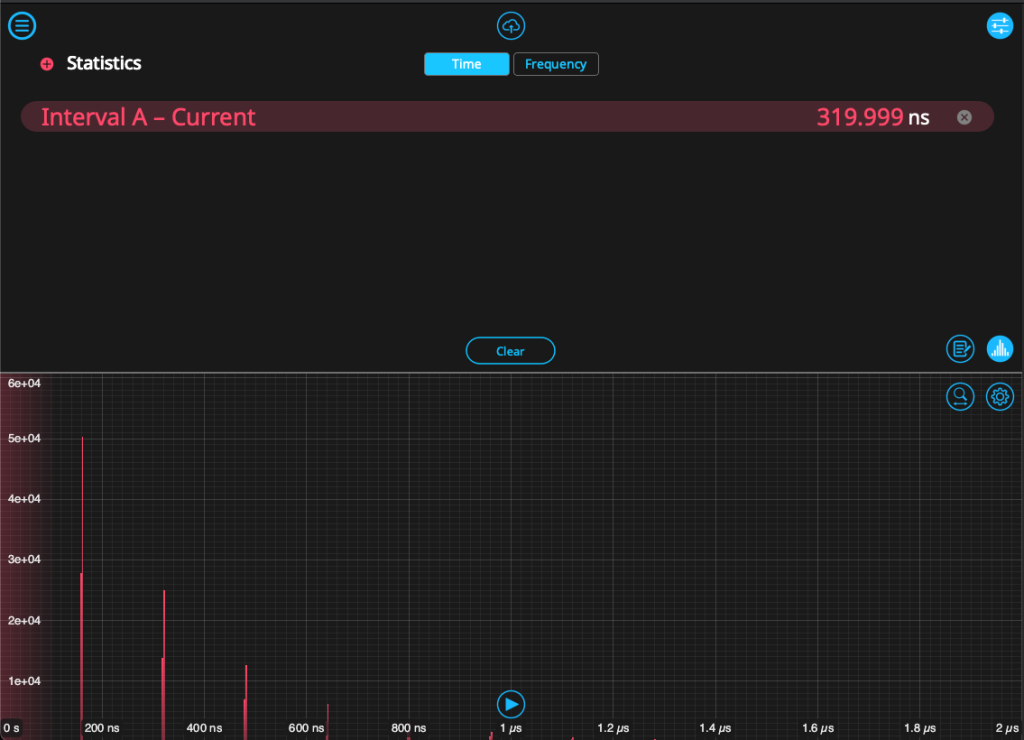Toggle the histogram view icon
Viewport: 1024px width, 740px height.
(1000, 349)
